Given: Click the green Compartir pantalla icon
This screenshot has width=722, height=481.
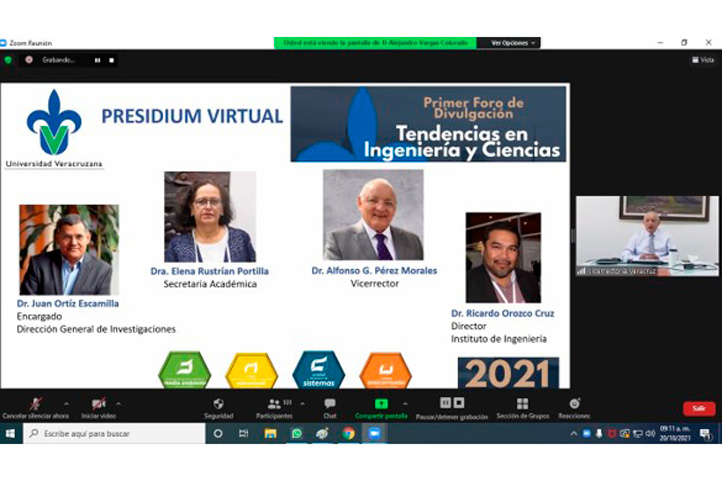Looking at the screenshot, I should pos(381,404).
